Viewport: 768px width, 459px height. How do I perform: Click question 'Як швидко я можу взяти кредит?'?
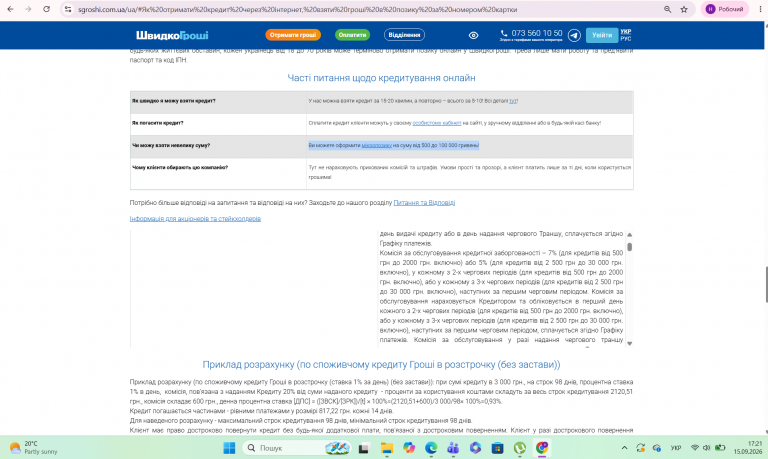click(173, 101)
